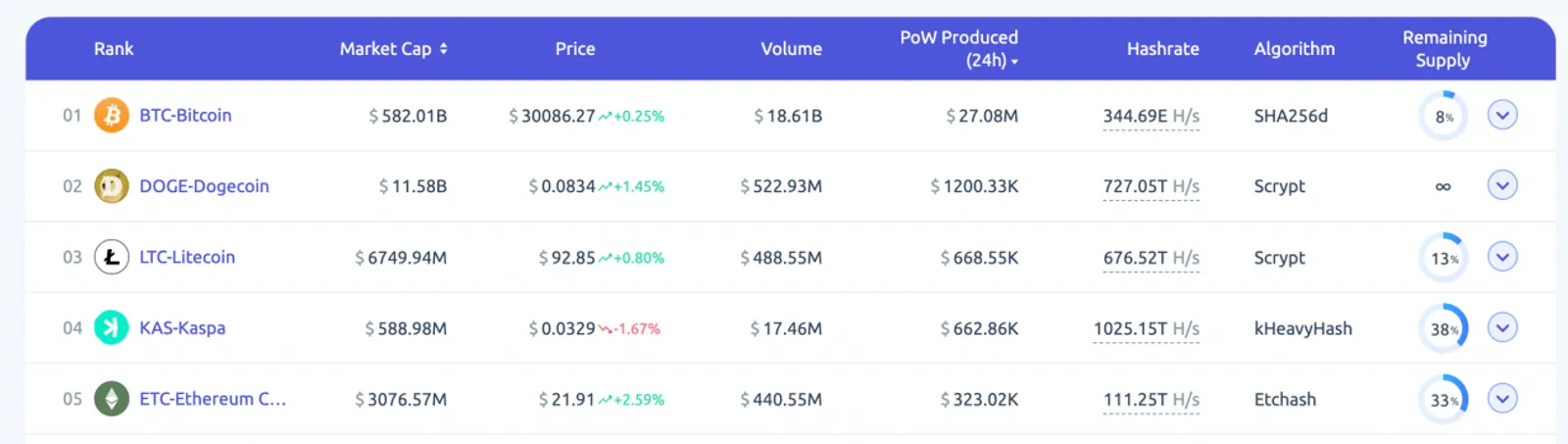Click Bitcoin's price $30086.27
The width and height of the screenshot is (1568, 444).
pyautogui.click(x=552, y=116)
